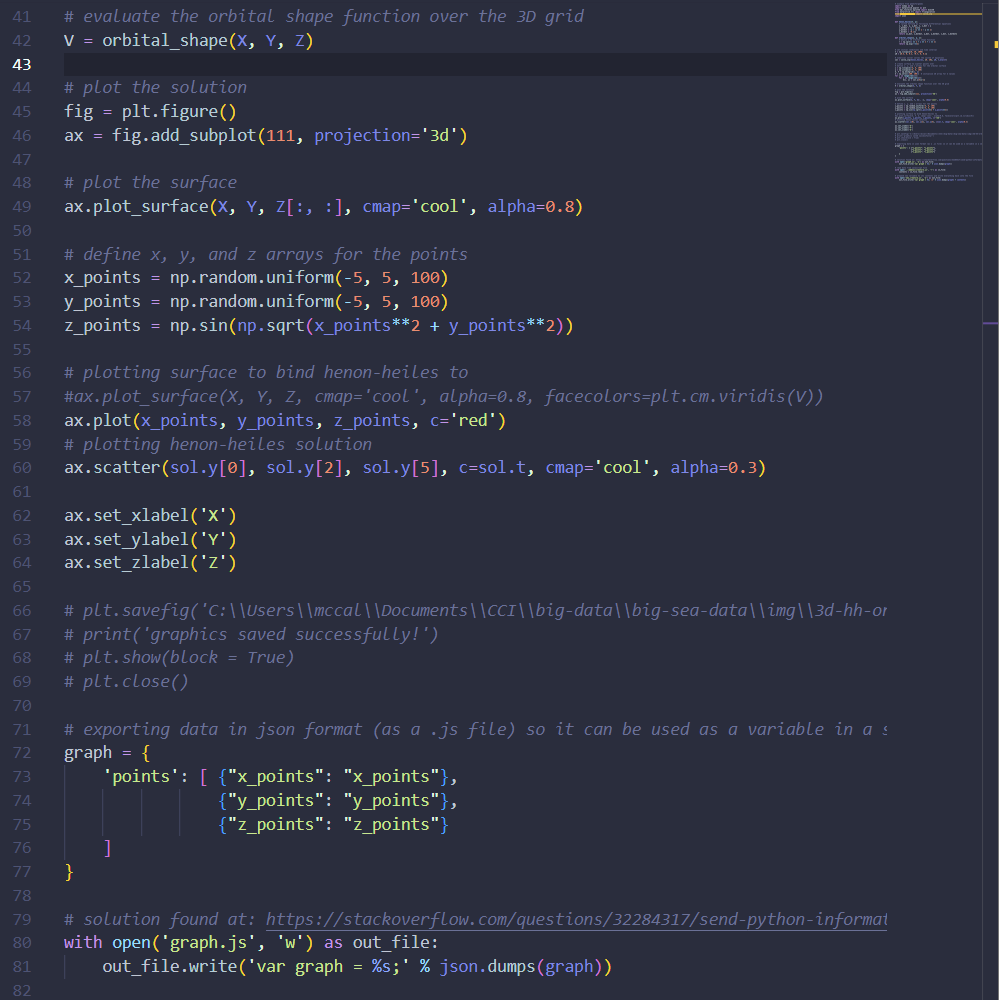Click the 'red' color string in ax.plot
Image resolution: width=999 pixels, height=1000 pixels.
[x=472, y=421]
